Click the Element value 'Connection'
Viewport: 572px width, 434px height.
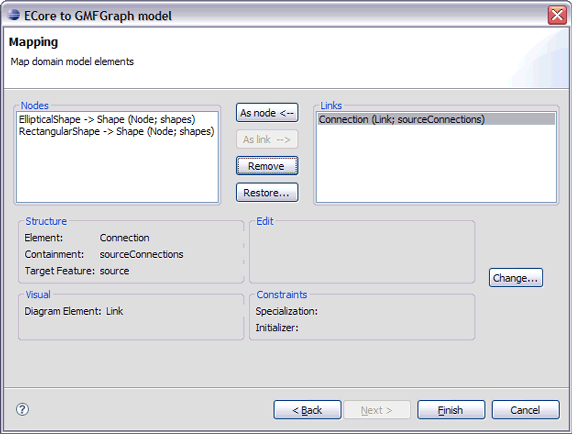point(124,238)
